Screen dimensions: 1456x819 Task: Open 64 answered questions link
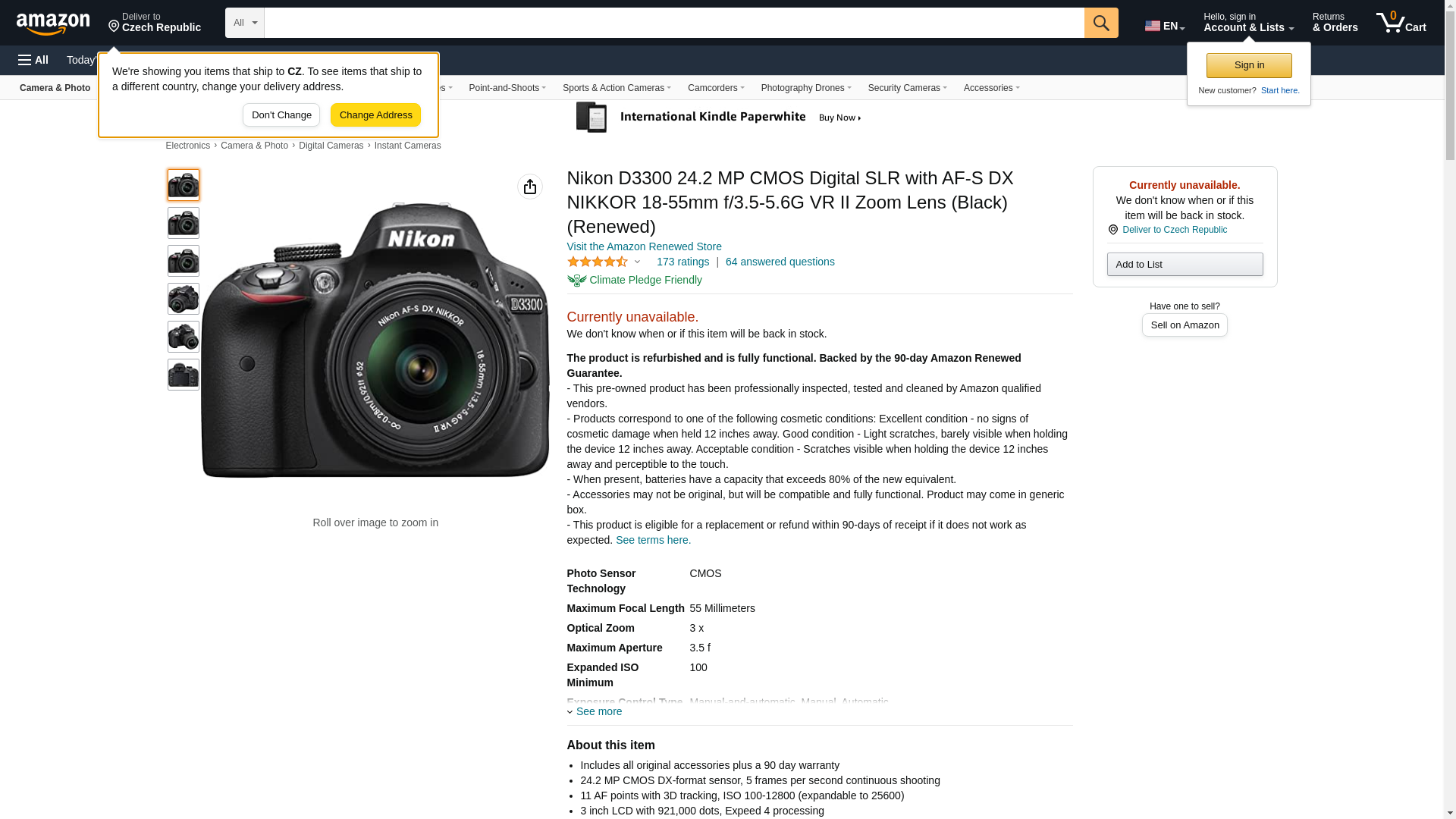(779, 262)
